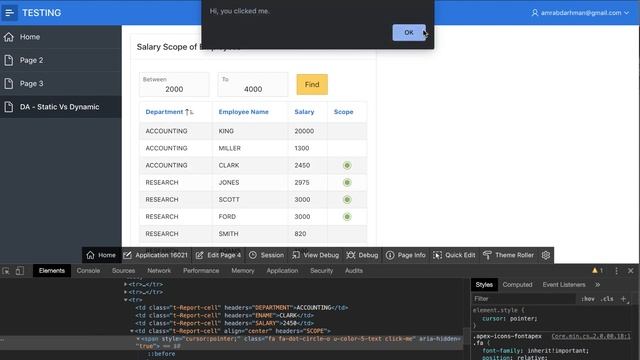
Task: Switch to the Computed styles tab
Action: [517, 284]
